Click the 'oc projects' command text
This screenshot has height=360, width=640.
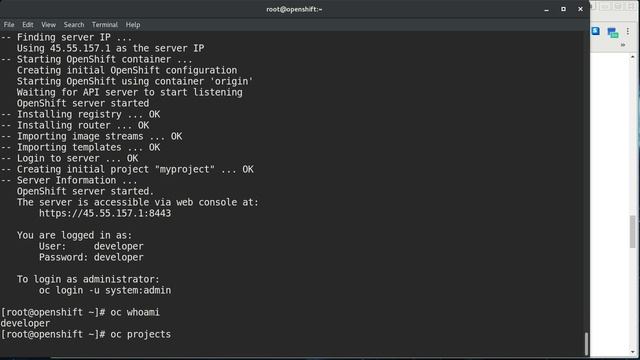pyautogui.click(x=140, y=334)
